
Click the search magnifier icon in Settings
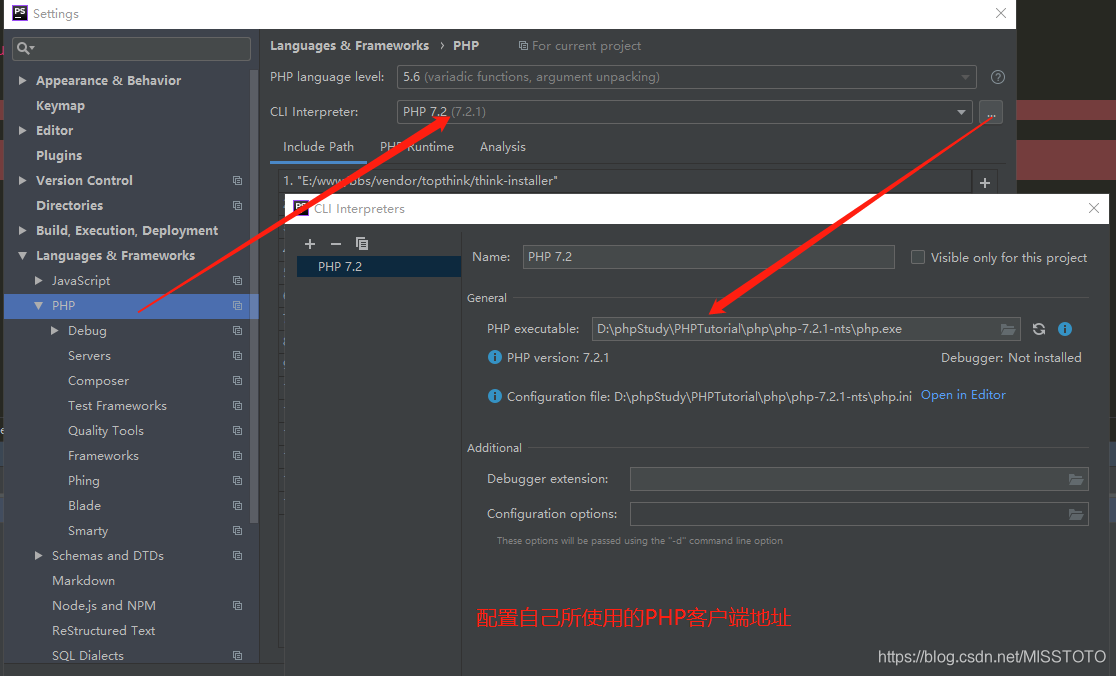click(x=25, y=48)
